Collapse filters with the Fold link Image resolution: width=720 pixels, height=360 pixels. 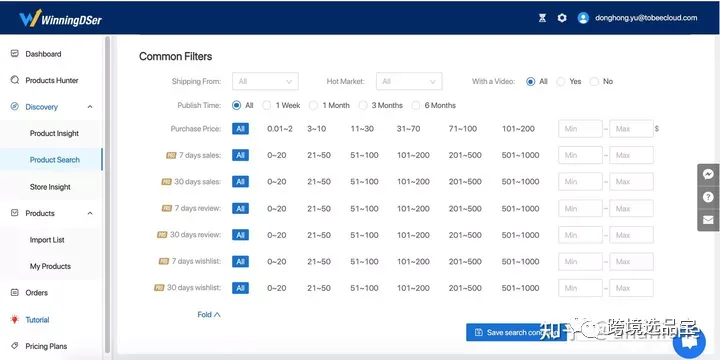[x=209, y=315]
